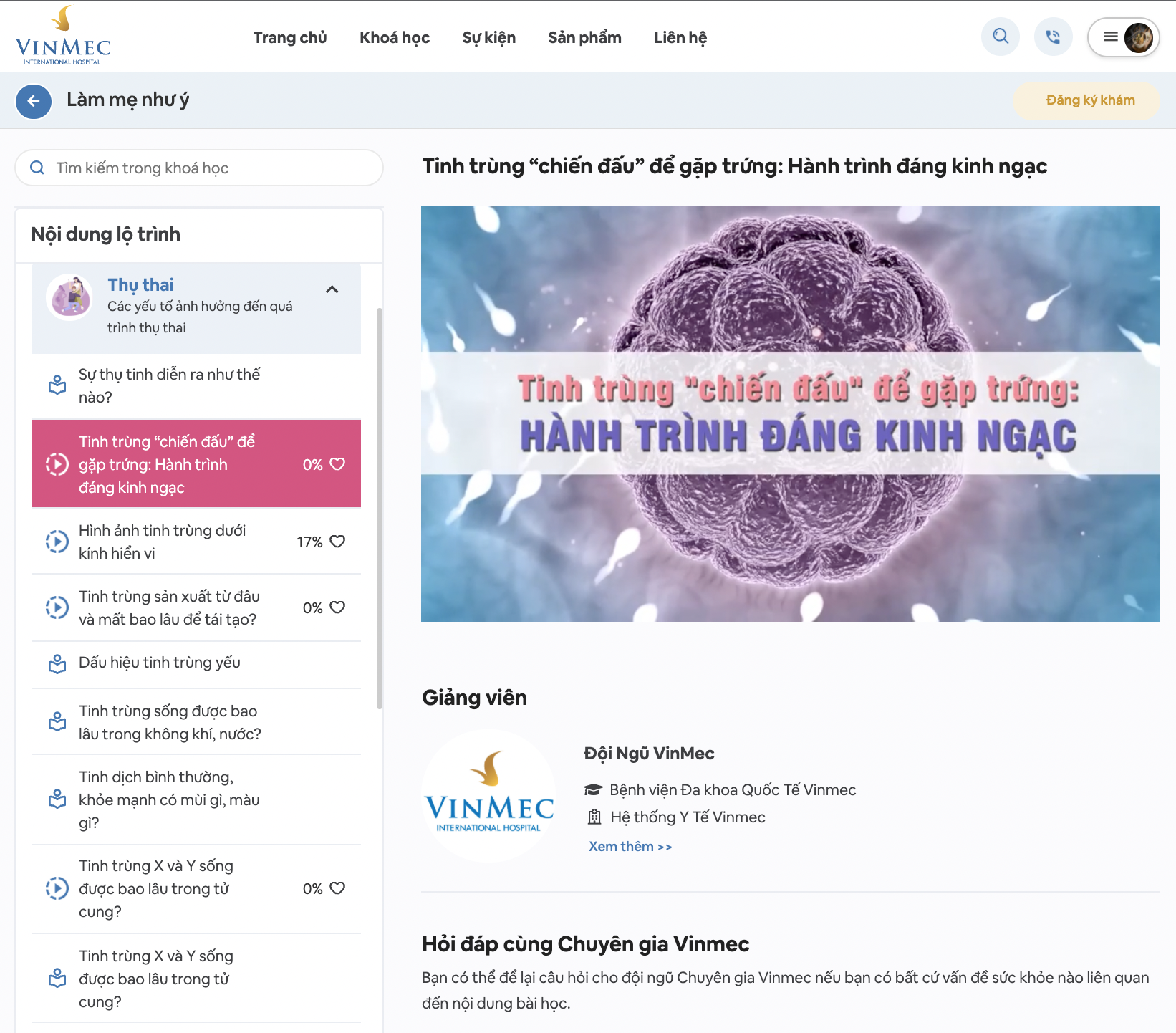The height and width of the screenshot is (1033, 1176).
Task: Toggle heart on Hình ảnh tinh trùng lesson
Action: [337, 542]
